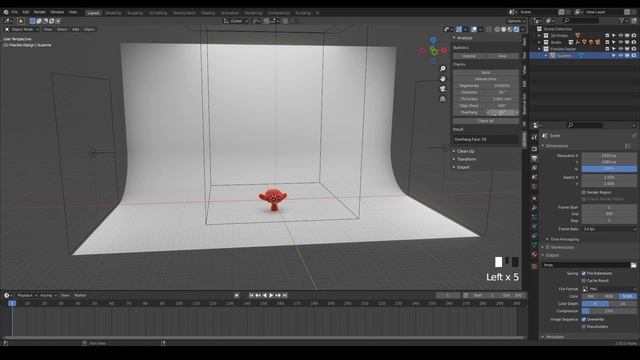This screenshot has width=640, height=360.
Task: Open Object Data mesh tab icon
Action: (x=534, y=245)
